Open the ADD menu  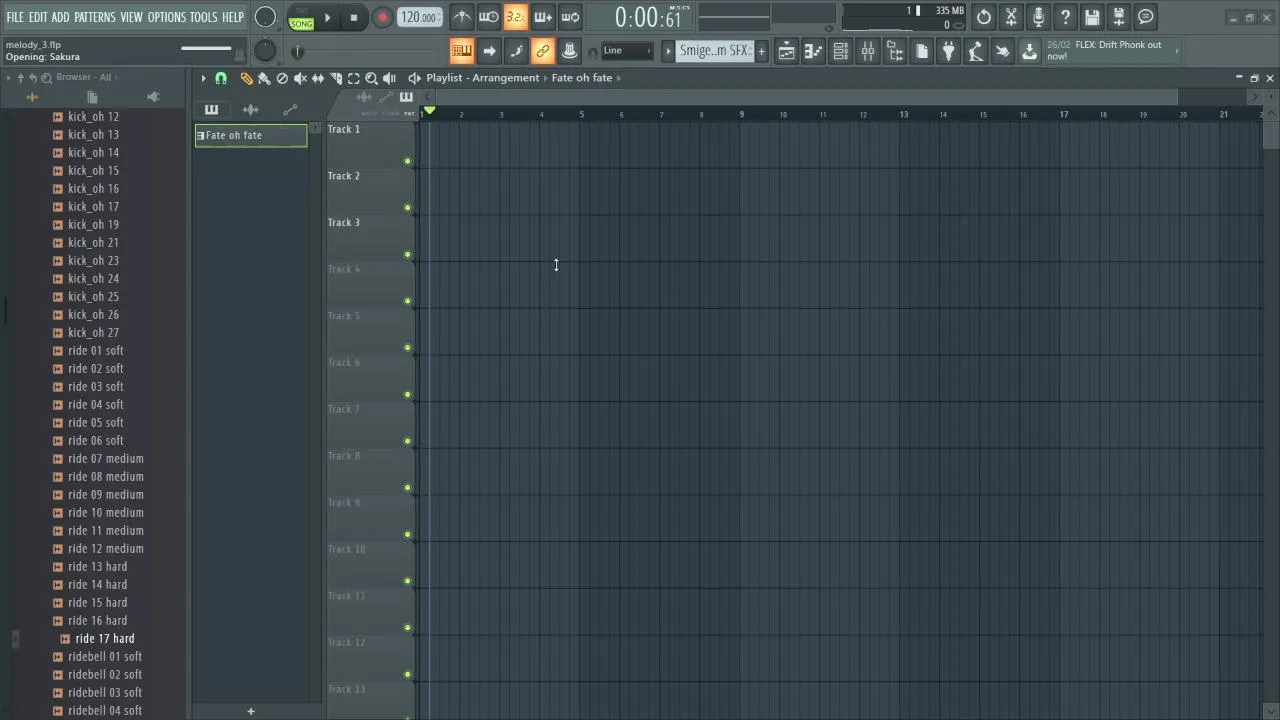tap(61, 17)
